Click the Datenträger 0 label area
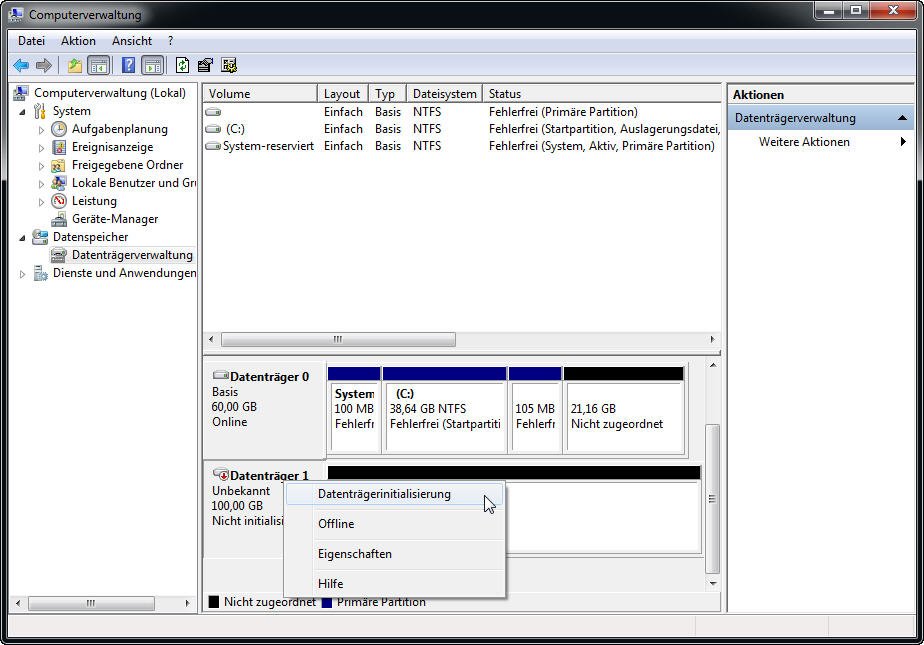The image size is (924, 645). tap(264, 409)
